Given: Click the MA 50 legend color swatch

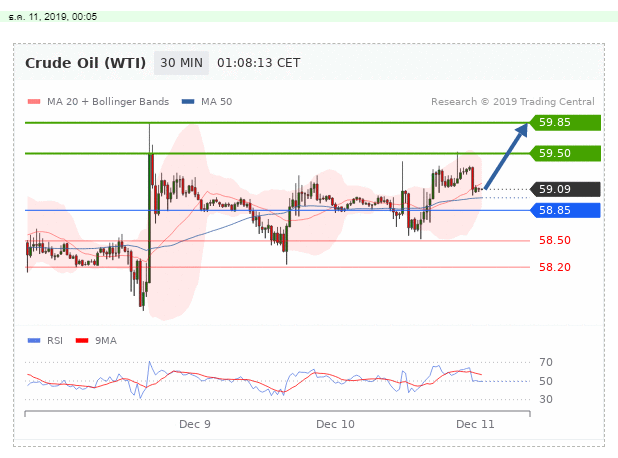Looking at the screenshot, I should point(188,102).
